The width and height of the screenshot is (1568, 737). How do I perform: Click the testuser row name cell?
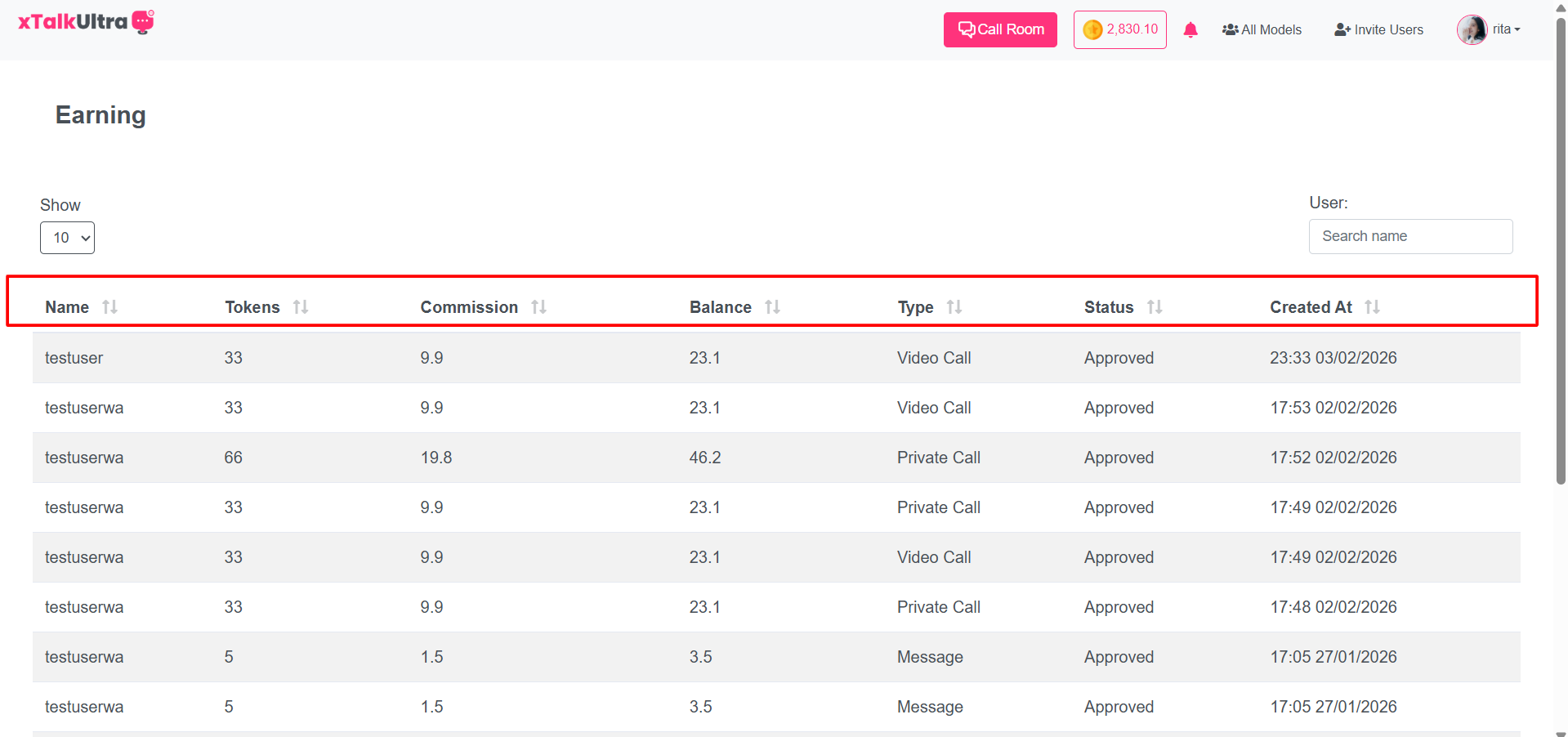[74, 358]
